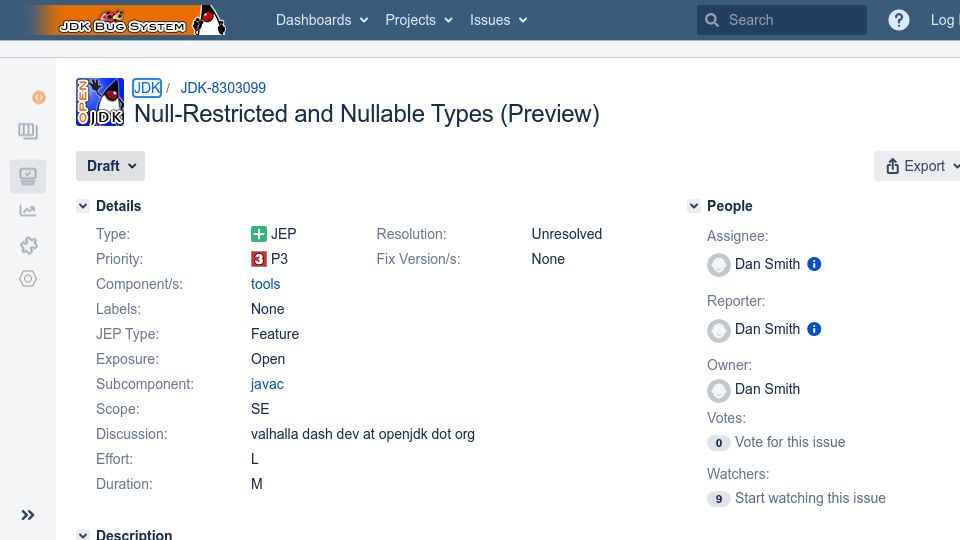960x540 pixels.
Task: Open the Issues menu
Action: click(x=498, y=20)
